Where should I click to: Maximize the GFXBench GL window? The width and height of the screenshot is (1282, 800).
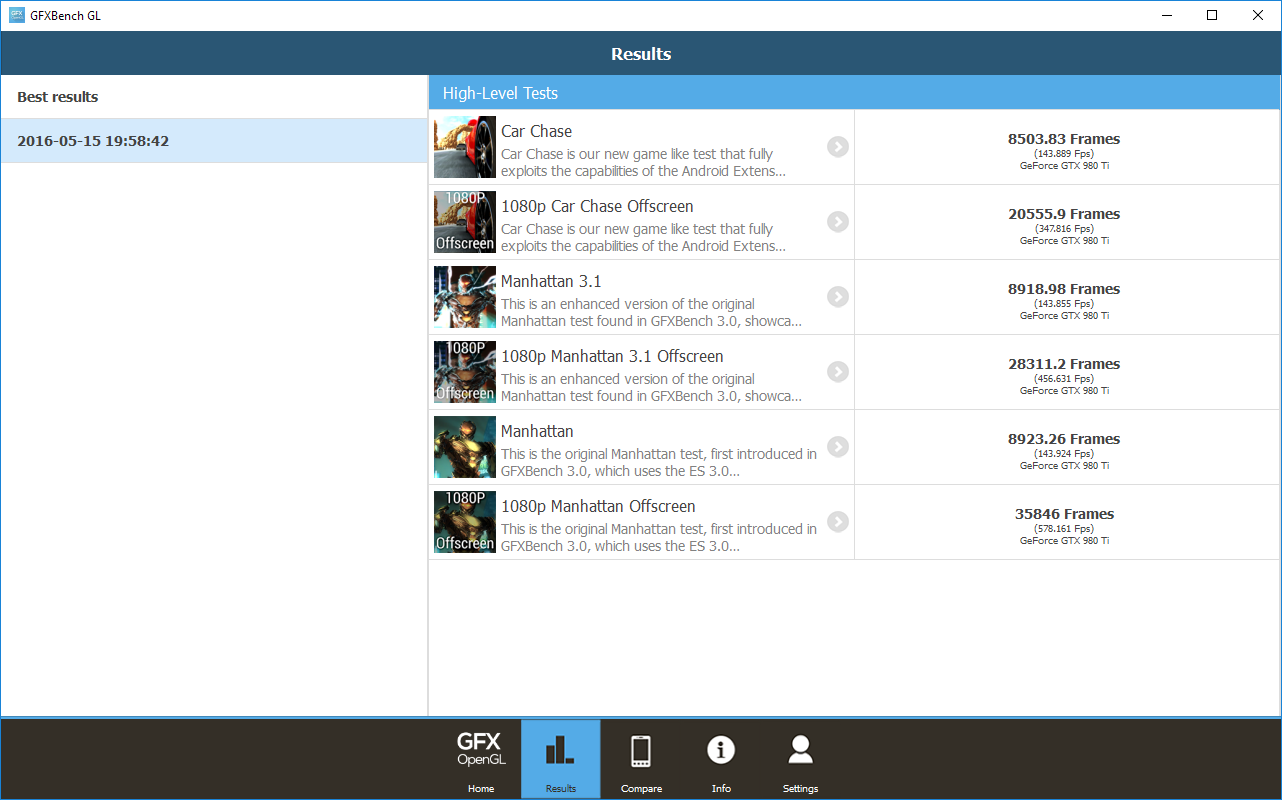1212,15
